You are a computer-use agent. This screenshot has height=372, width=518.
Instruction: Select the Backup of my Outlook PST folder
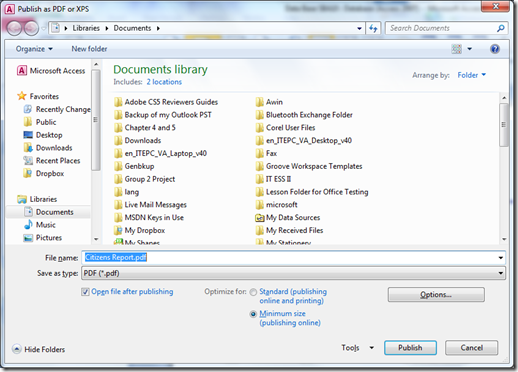pyautogui.click(x=163, y=115)
